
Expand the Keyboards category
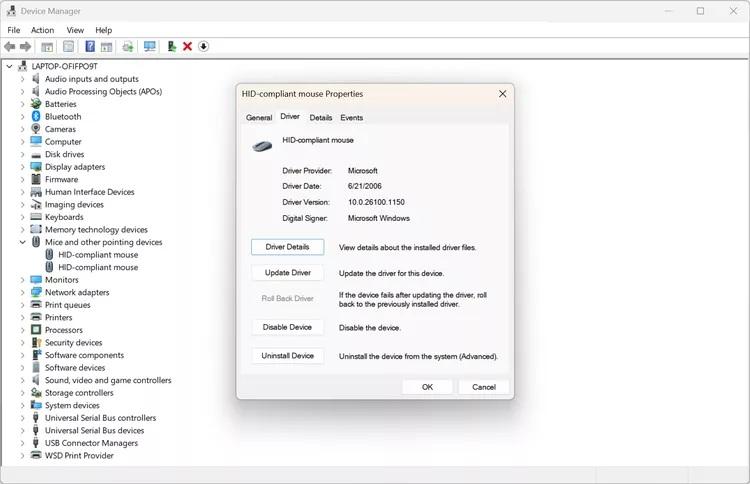click(23, 217)
